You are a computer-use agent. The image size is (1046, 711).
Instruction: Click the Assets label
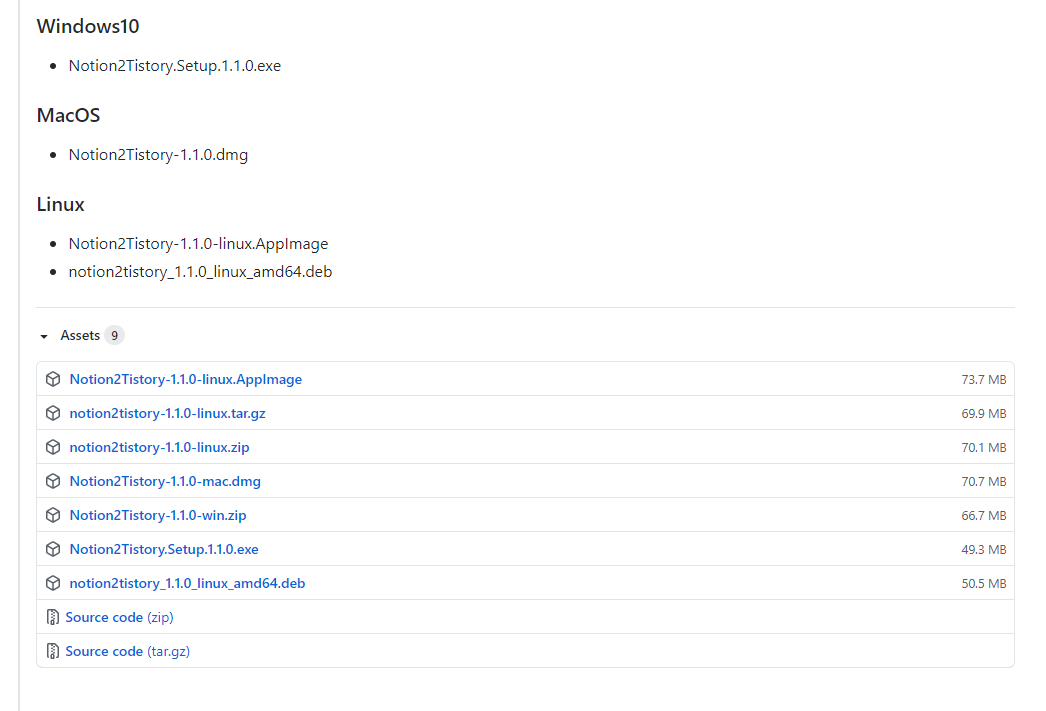point(80,335)
